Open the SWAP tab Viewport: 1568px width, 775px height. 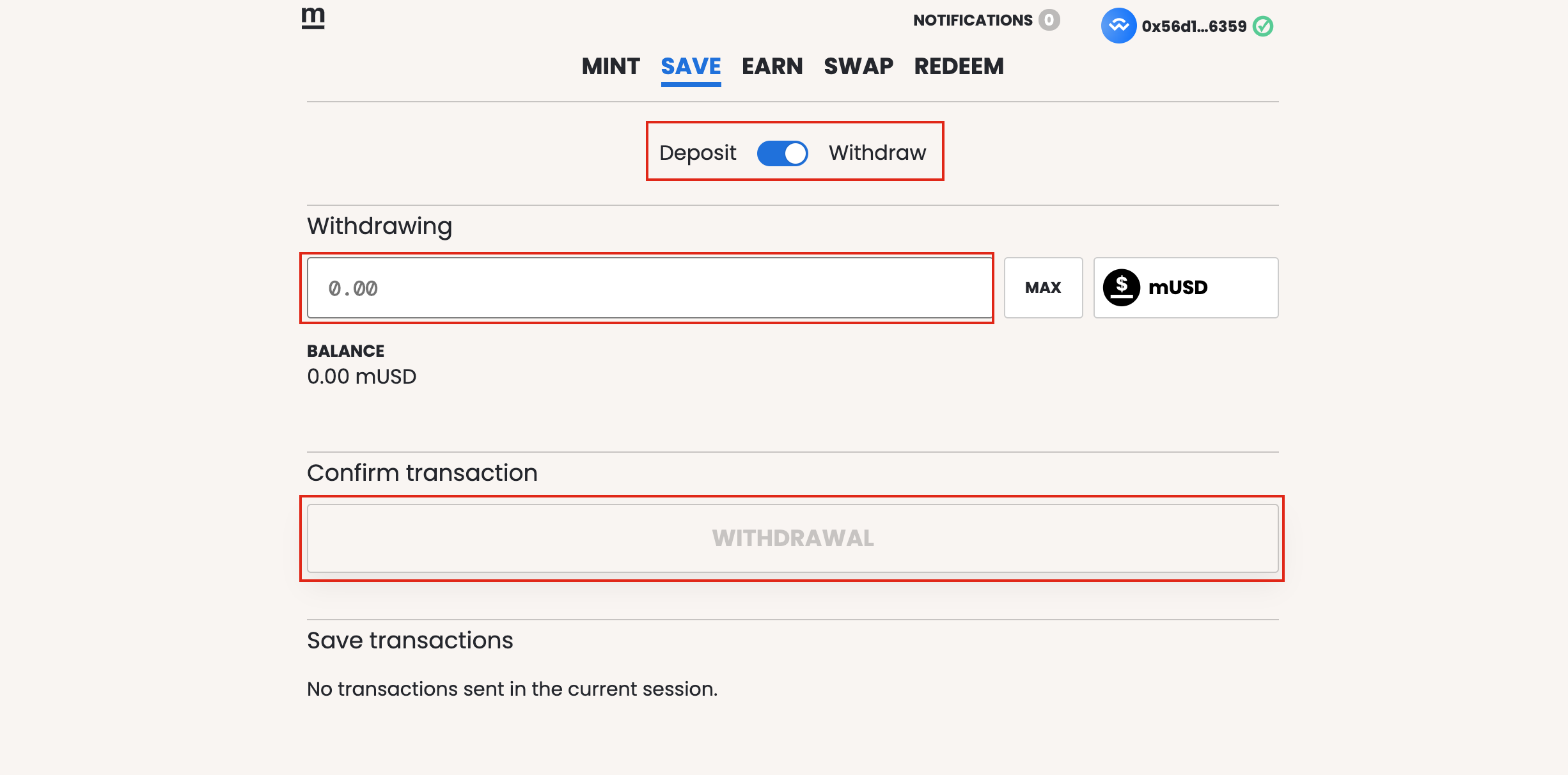point(859,67)
